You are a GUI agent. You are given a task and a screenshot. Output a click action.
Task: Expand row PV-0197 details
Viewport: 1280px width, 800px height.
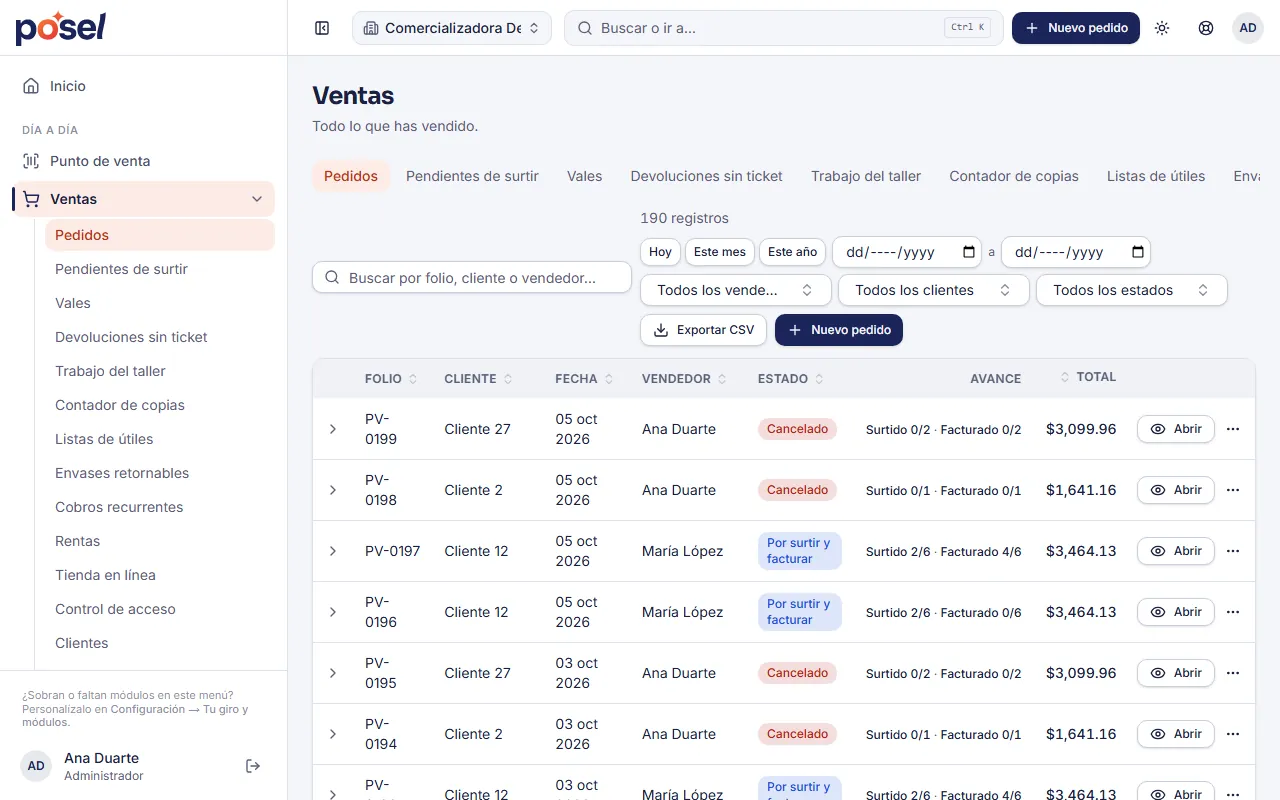tap(333, 551)
